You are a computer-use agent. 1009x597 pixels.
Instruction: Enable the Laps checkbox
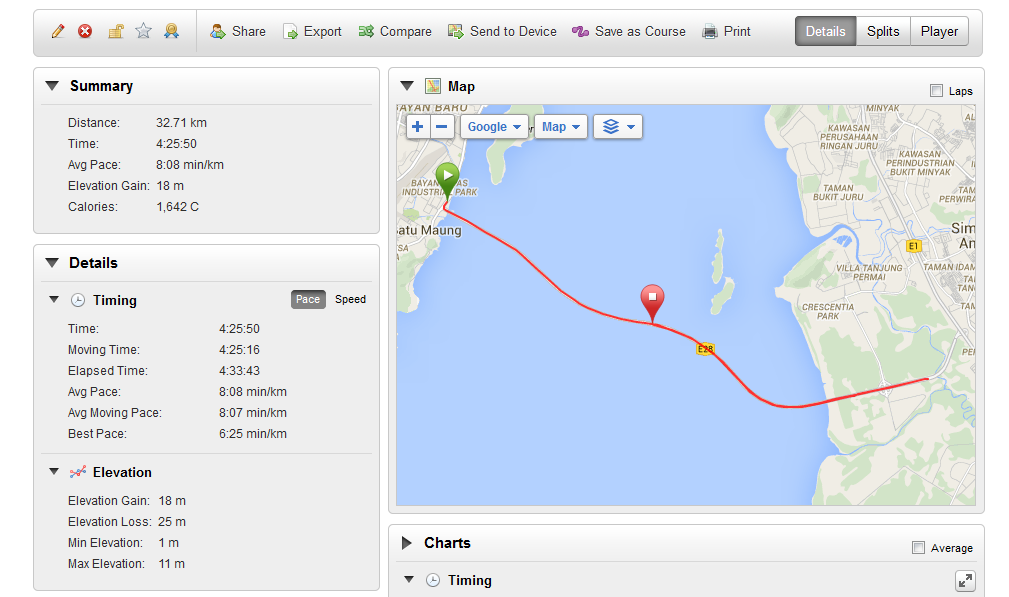[936, 91]
